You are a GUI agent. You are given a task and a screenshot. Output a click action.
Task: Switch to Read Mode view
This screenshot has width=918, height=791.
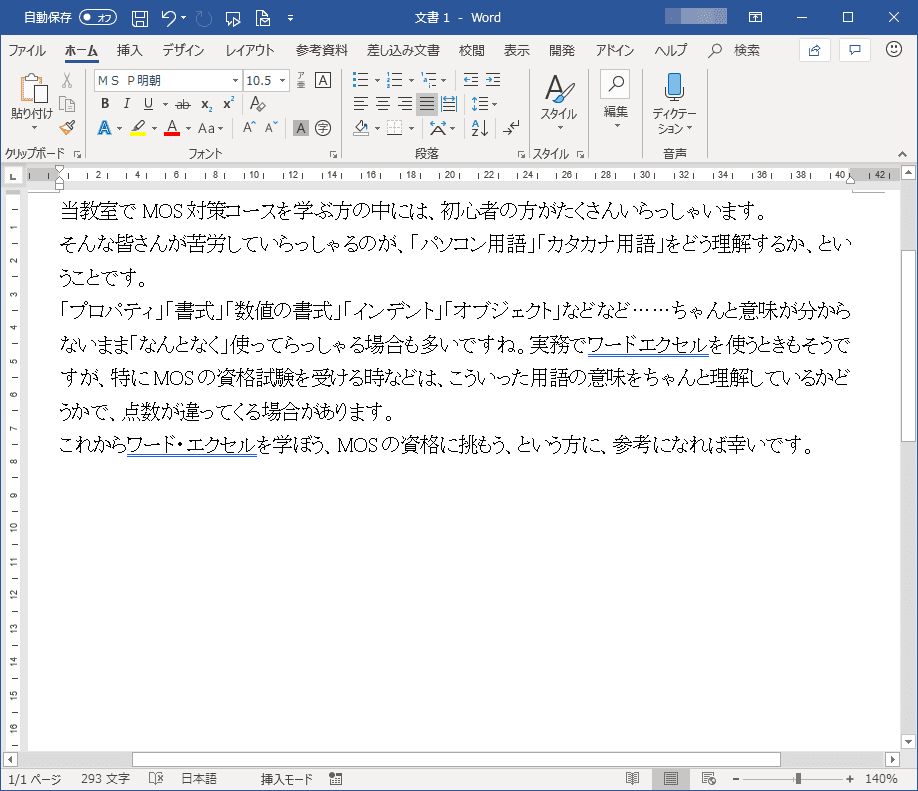point(632,779)
